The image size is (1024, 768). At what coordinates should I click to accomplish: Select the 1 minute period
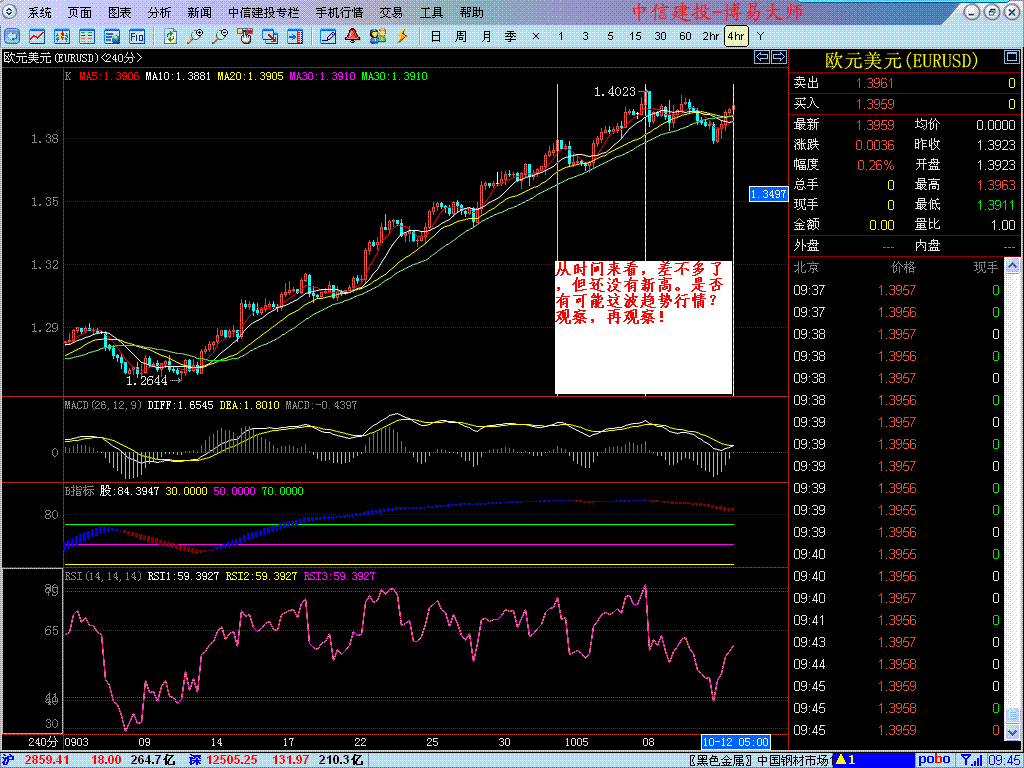pyautogui.click(x=560, y=36)
